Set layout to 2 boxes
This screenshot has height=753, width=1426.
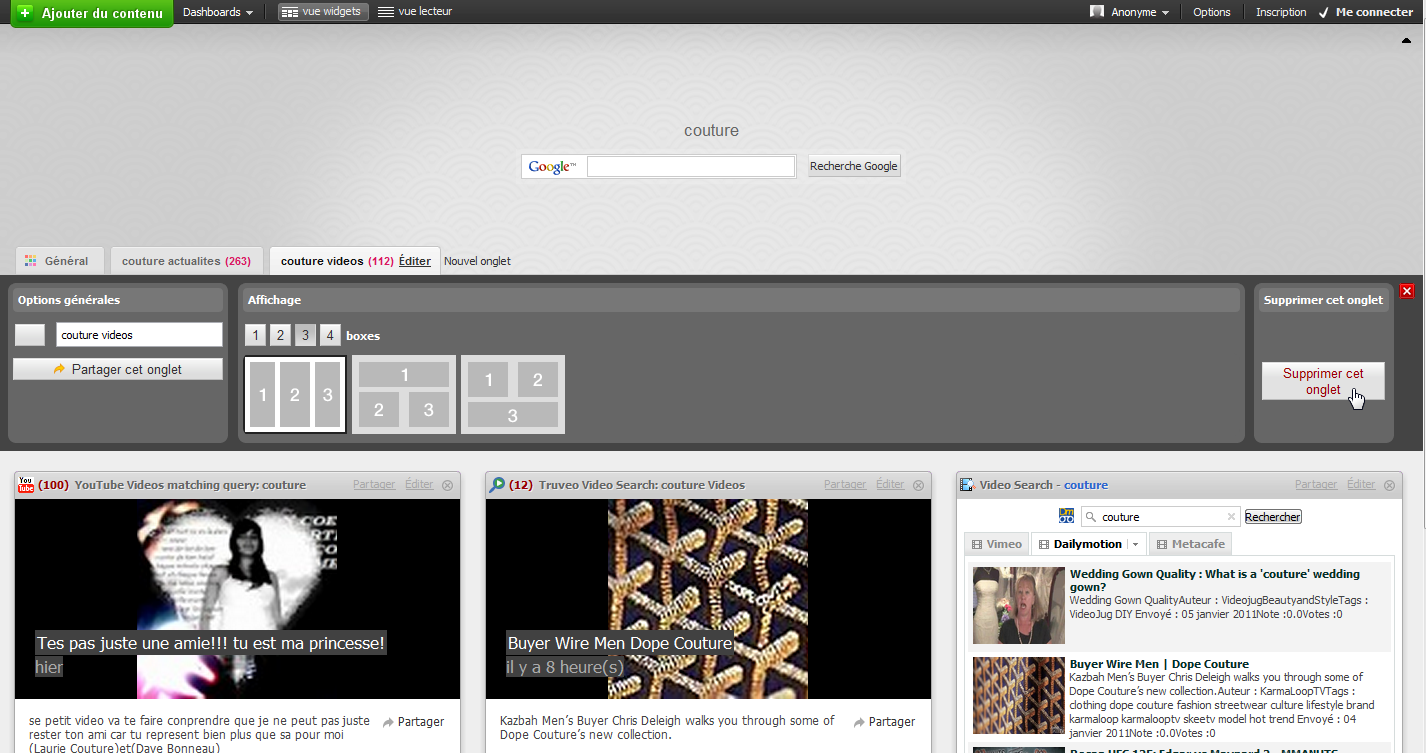tap(281, 336)
